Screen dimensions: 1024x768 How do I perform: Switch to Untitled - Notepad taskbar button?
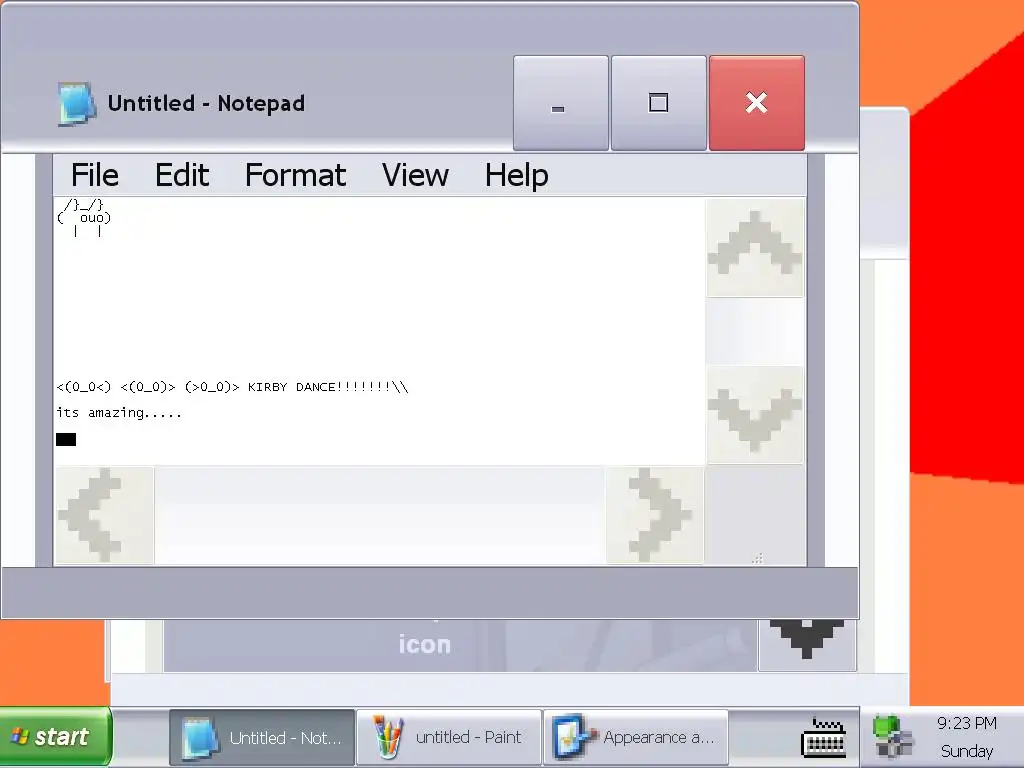click(262, 737)
